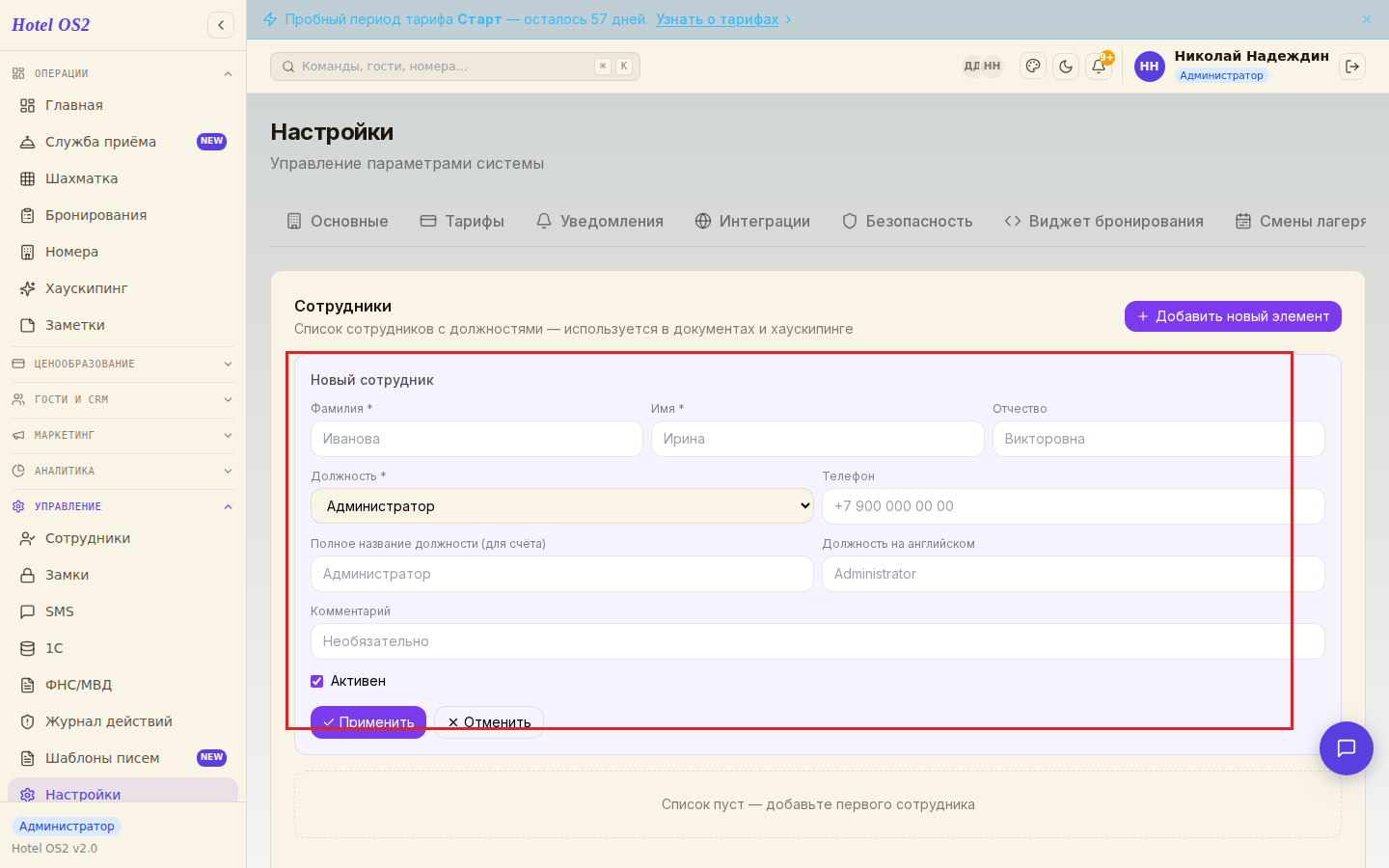The width and height of the screenshot is (1389, 868).
Task: Expand the Аналитика sidebar group
Action: pyautogui.click(x=122, y=471)
